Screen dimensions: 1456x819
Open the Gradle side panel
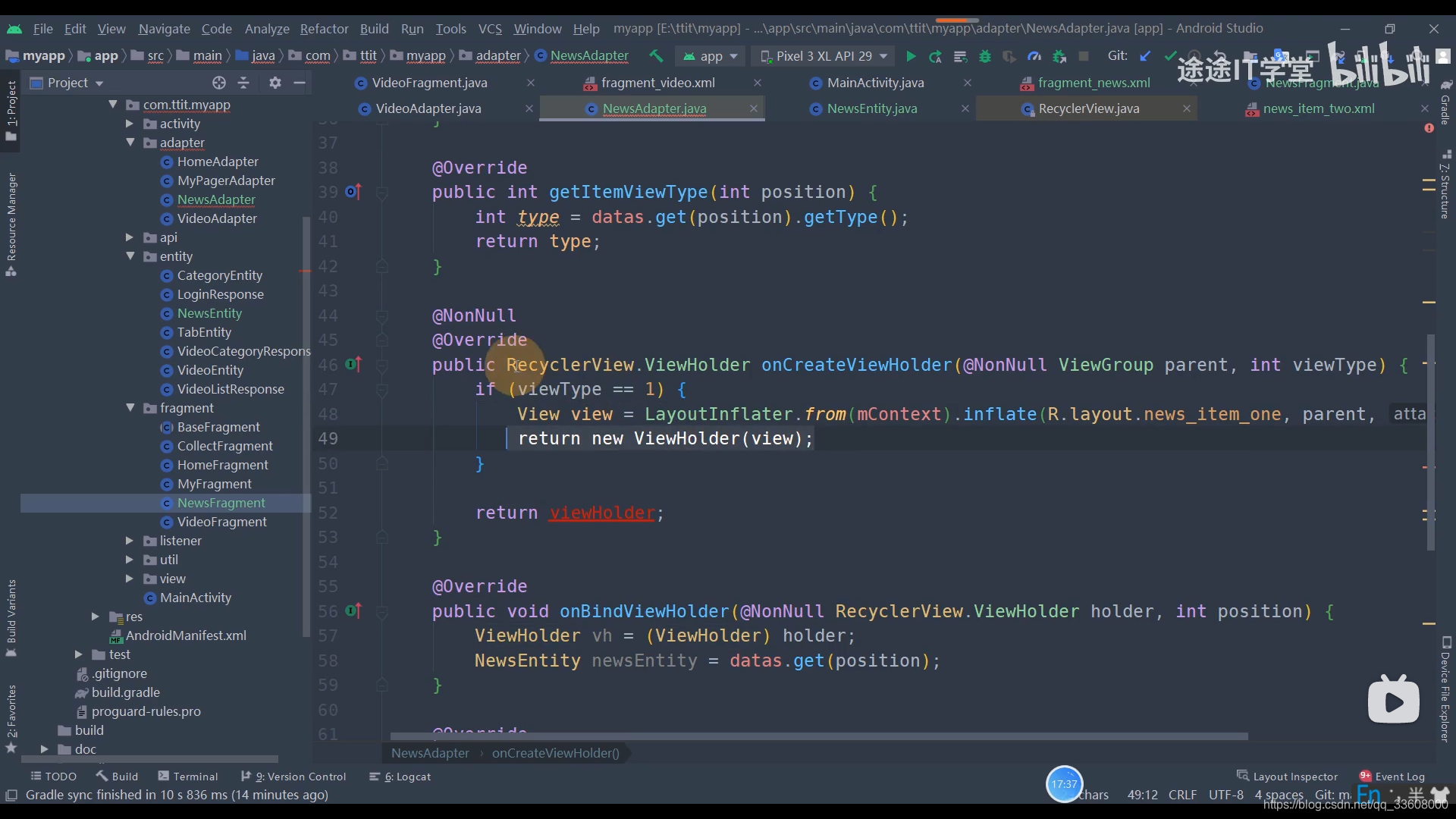(x=1445, y=102)
